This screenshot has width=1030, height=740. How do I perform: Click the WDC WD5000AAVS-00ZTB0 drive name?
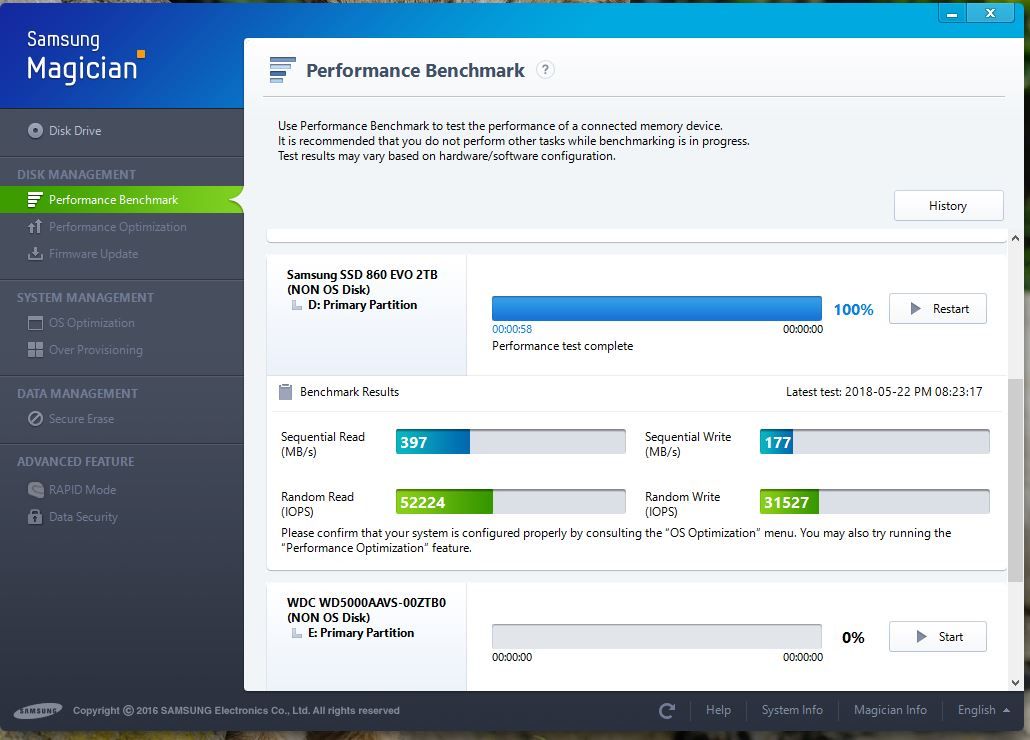[367, 602]
